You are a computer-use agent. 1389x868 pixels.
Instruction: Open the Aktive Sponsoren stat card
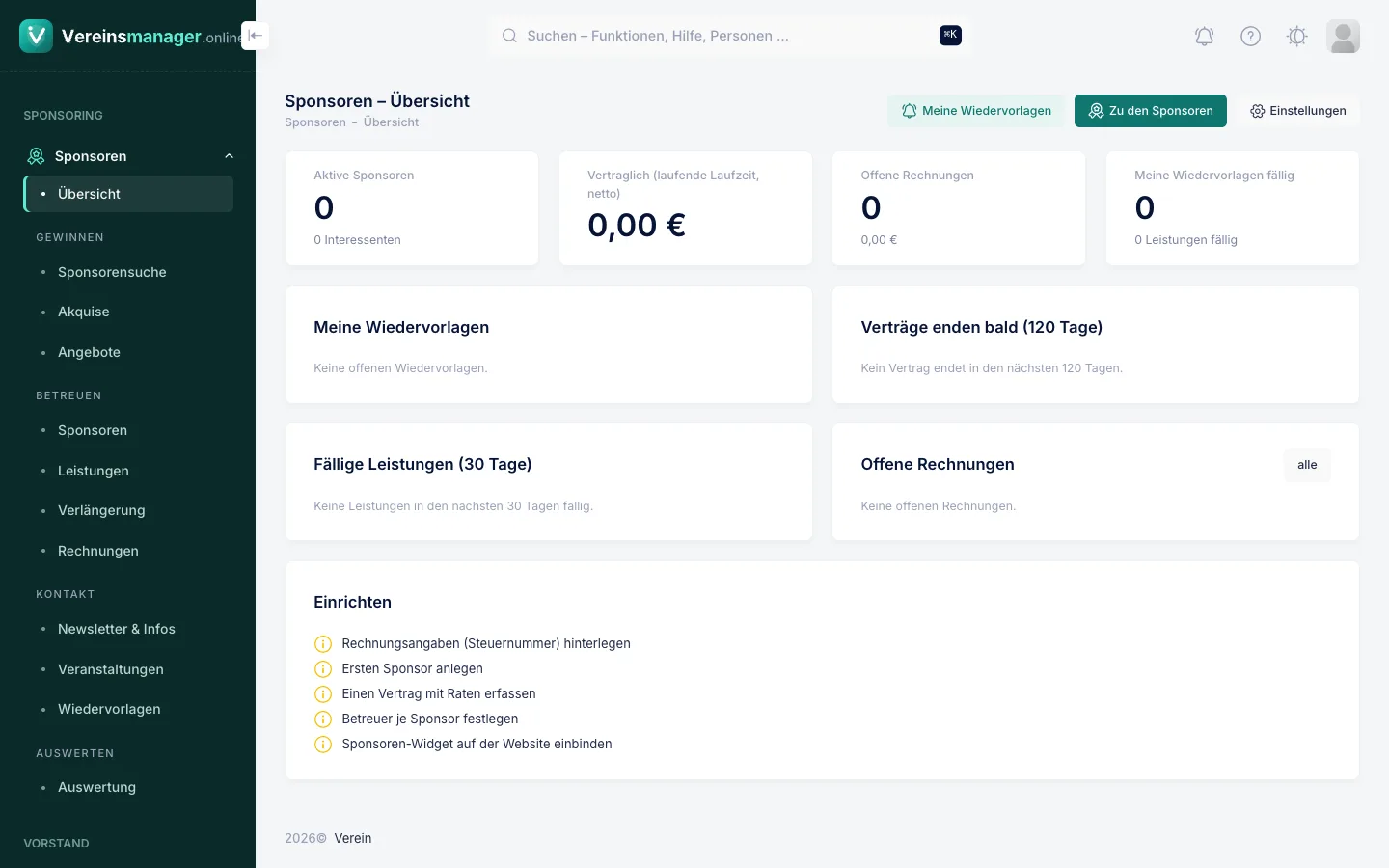(x=412, y=208)
